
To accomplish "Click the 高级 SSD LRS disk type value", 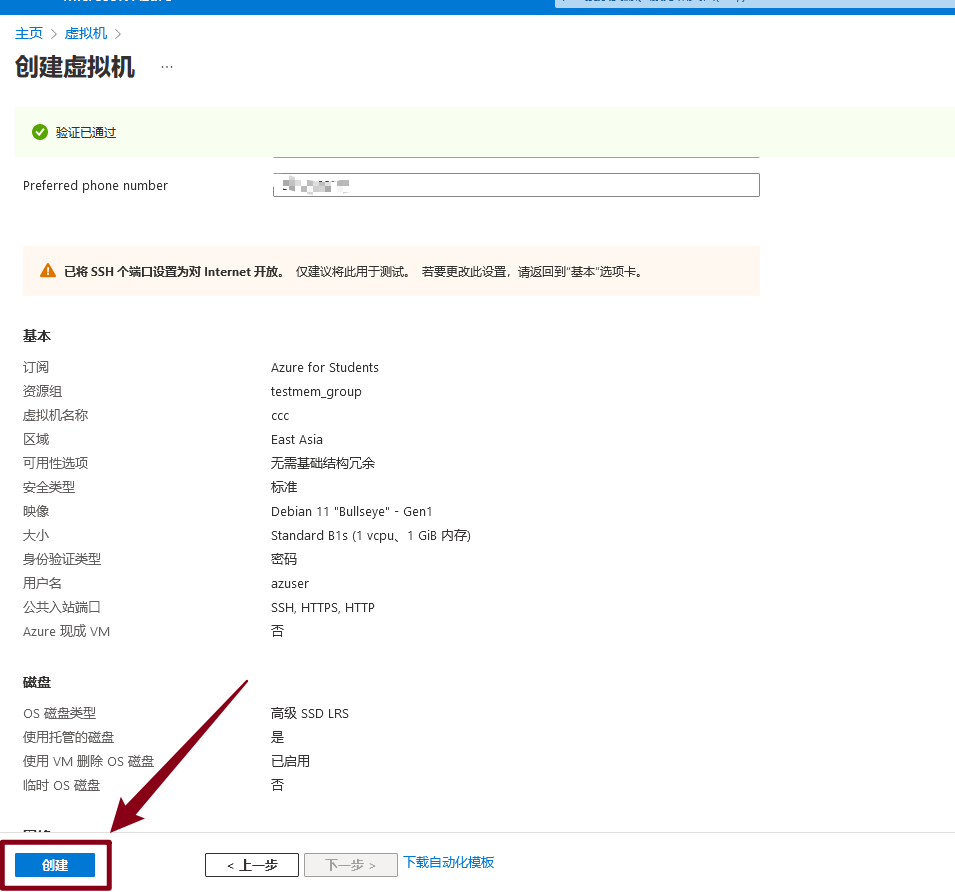I will (309, 713).
